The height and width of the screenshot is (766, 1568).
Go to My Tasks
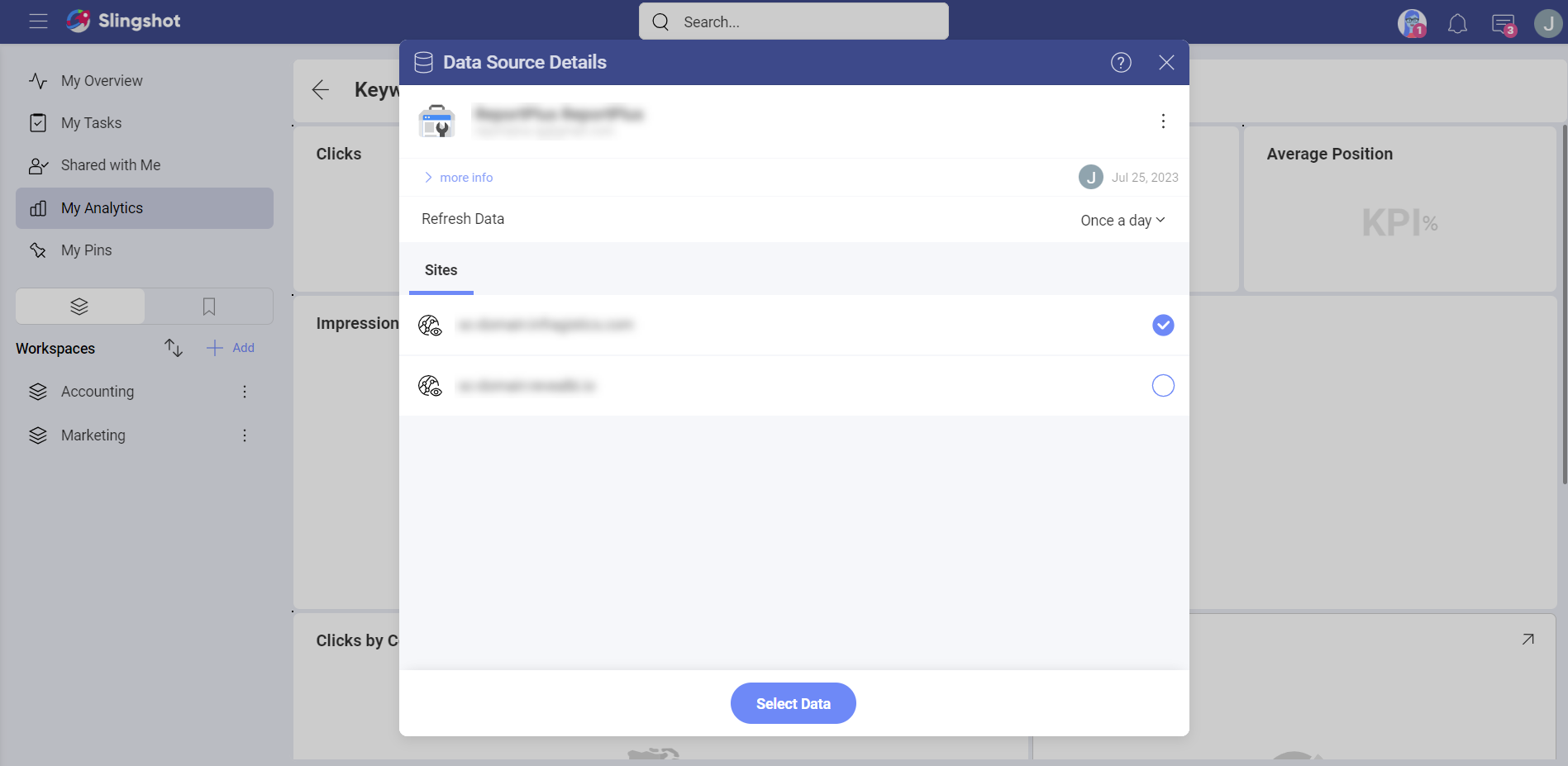point(145,123)
